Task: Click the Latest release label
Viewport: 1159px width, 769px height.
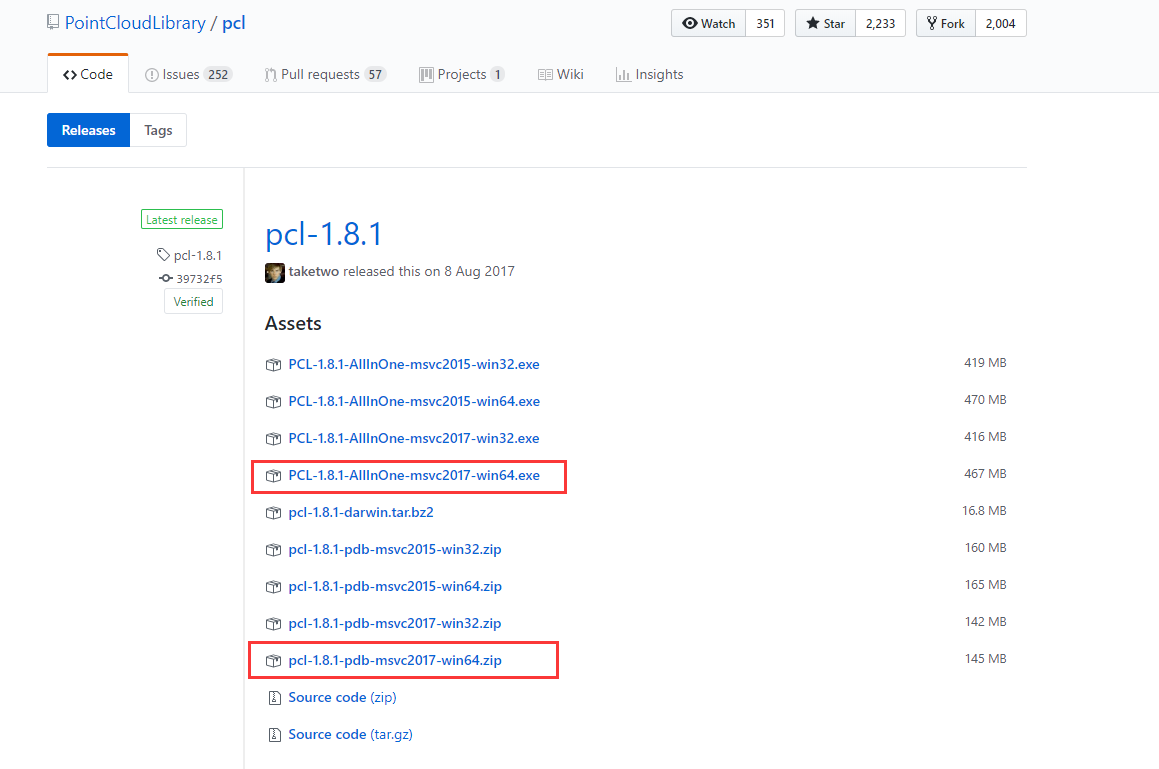Action: 182,220
